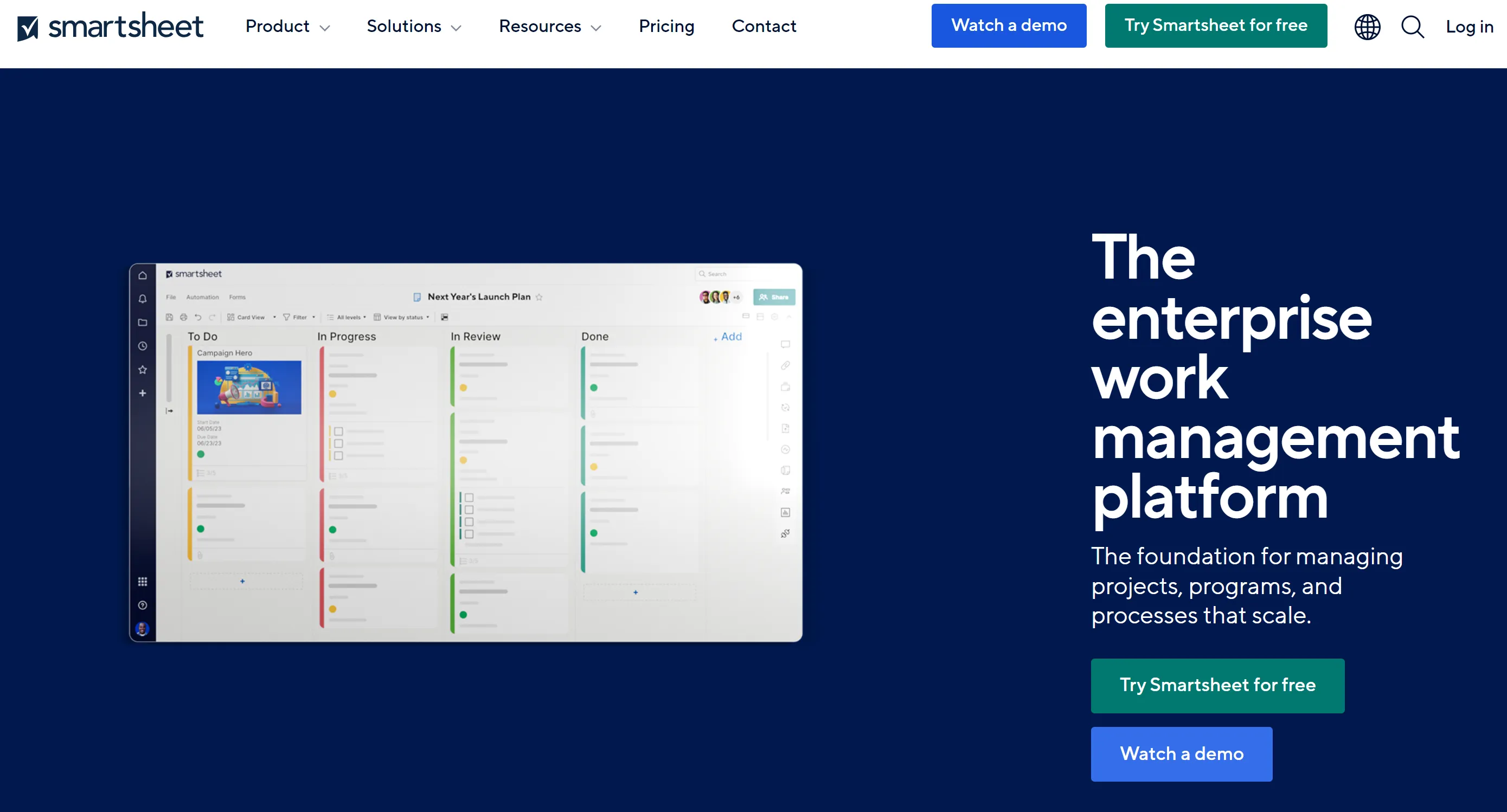The width and height of the screenshot is (1507, 812).
Task: Open the Activity Log icon in right rail
Action: pos(785,449)
